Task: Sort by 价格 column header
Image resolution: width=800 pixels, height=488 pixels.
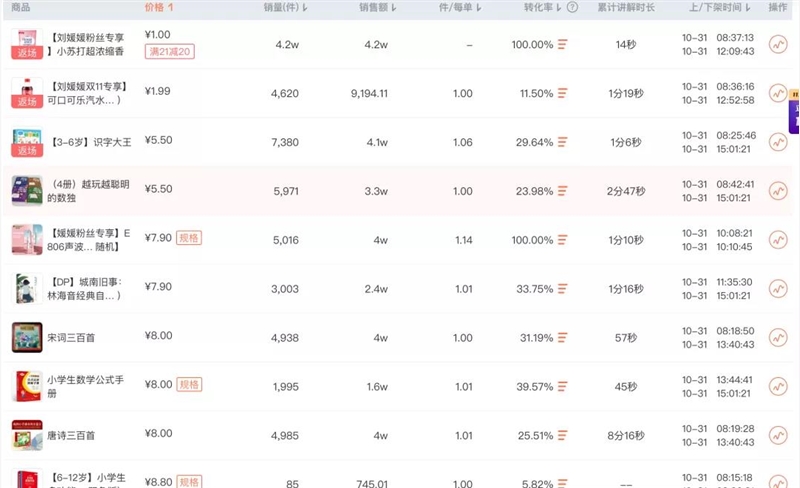Action: [x=159, y=7]
